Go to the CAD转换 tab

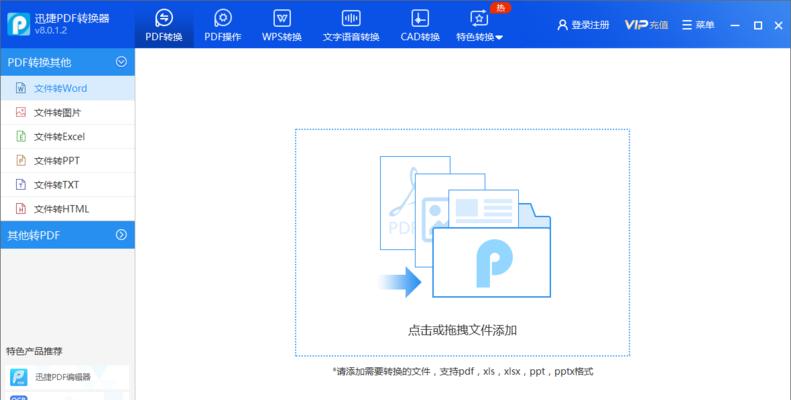(x=420, y=25)
